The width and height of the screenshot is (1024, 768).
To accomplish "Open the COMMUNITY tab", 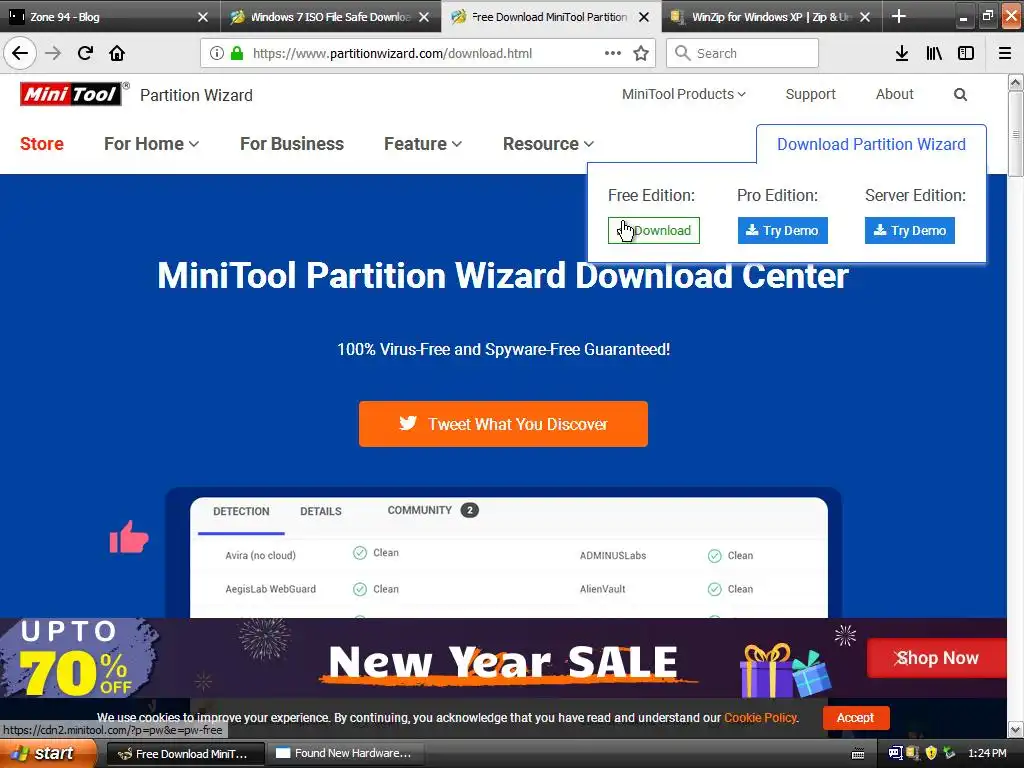I will tap(432, 510).
